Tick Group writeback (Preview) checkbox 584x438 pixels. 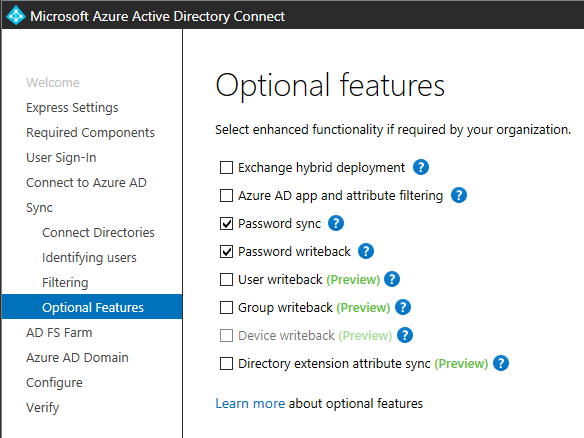(x=226, y=308)
